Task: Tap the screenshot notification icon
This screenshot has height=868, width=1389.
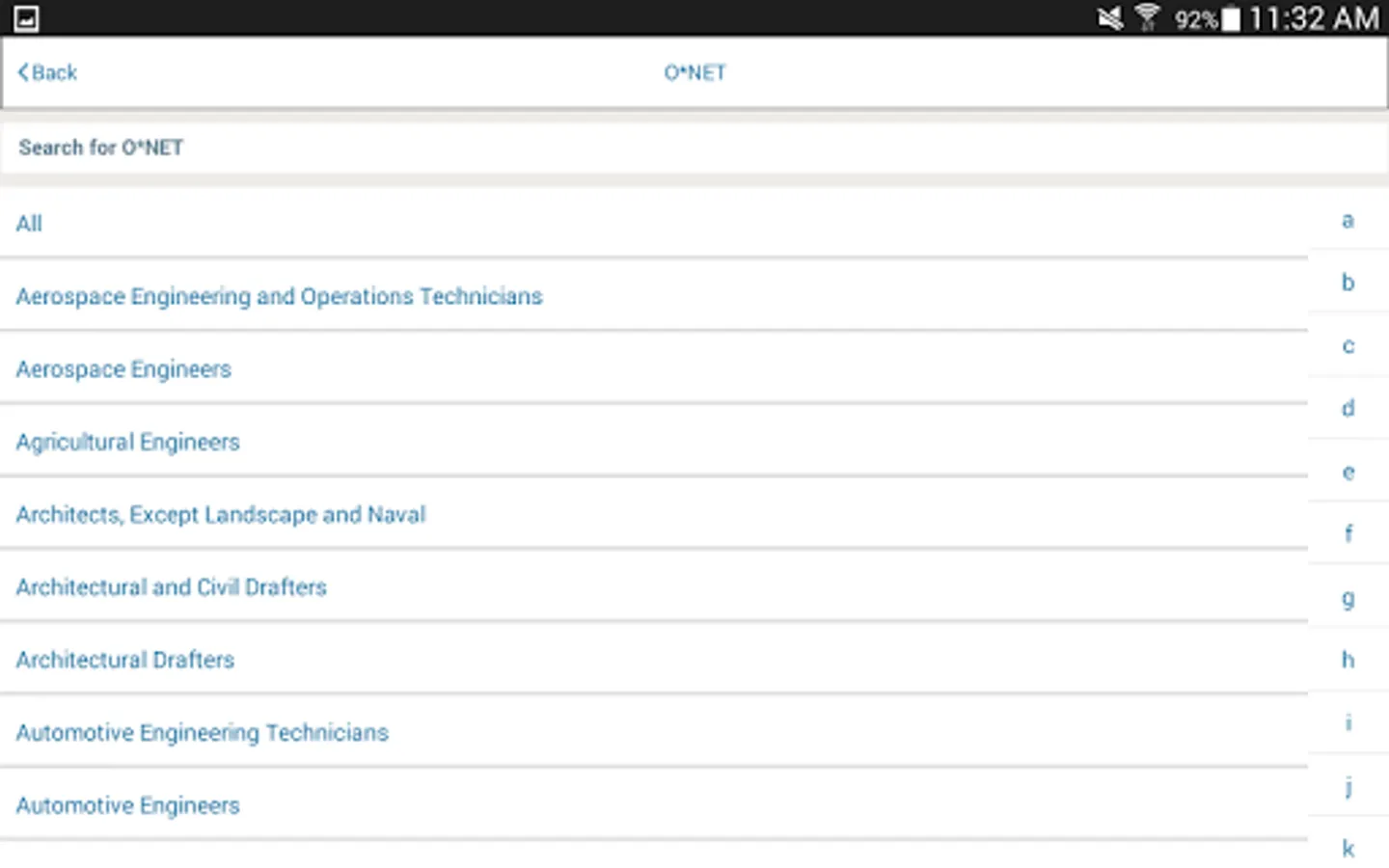Action: (x=26, y=18)
